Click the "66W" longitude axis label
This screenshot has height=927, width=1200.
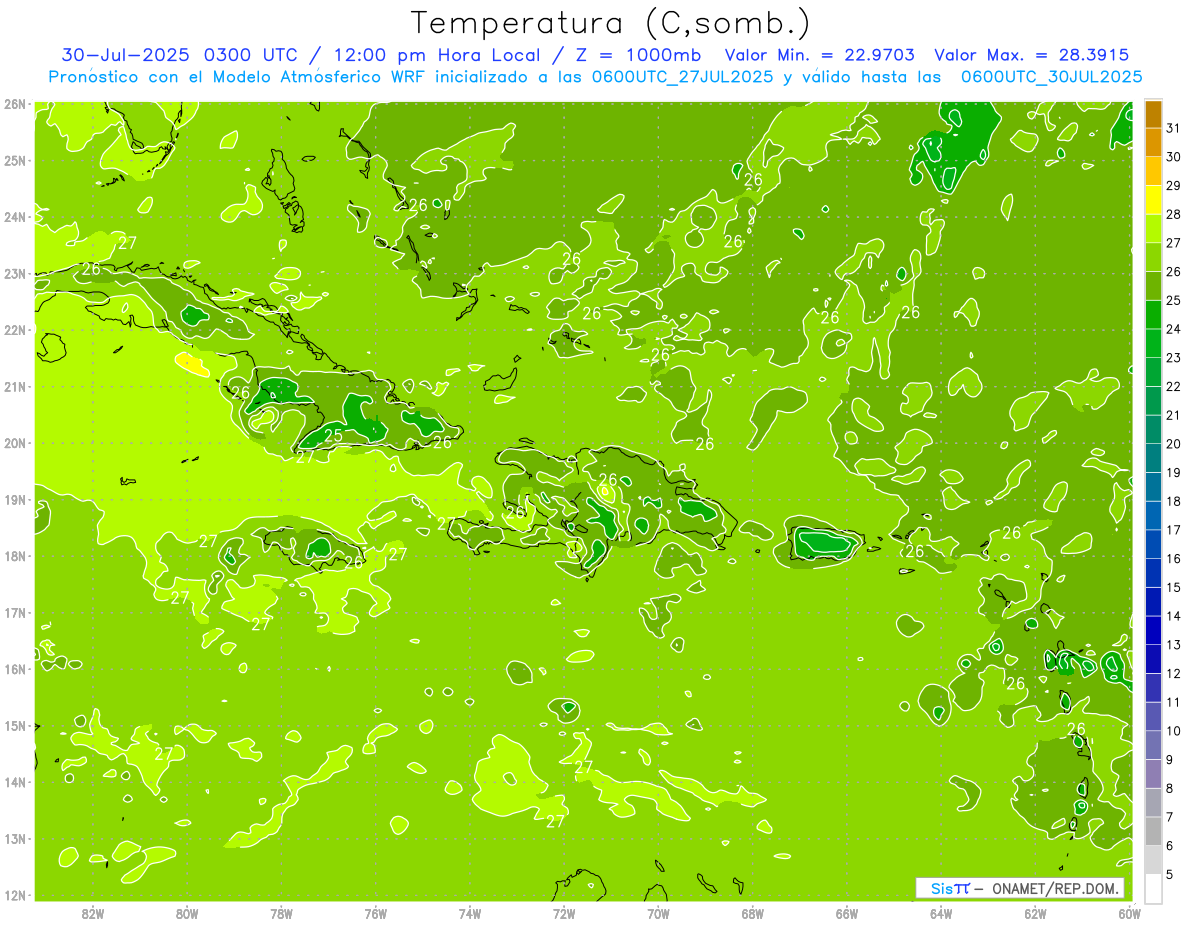(847, 913)
